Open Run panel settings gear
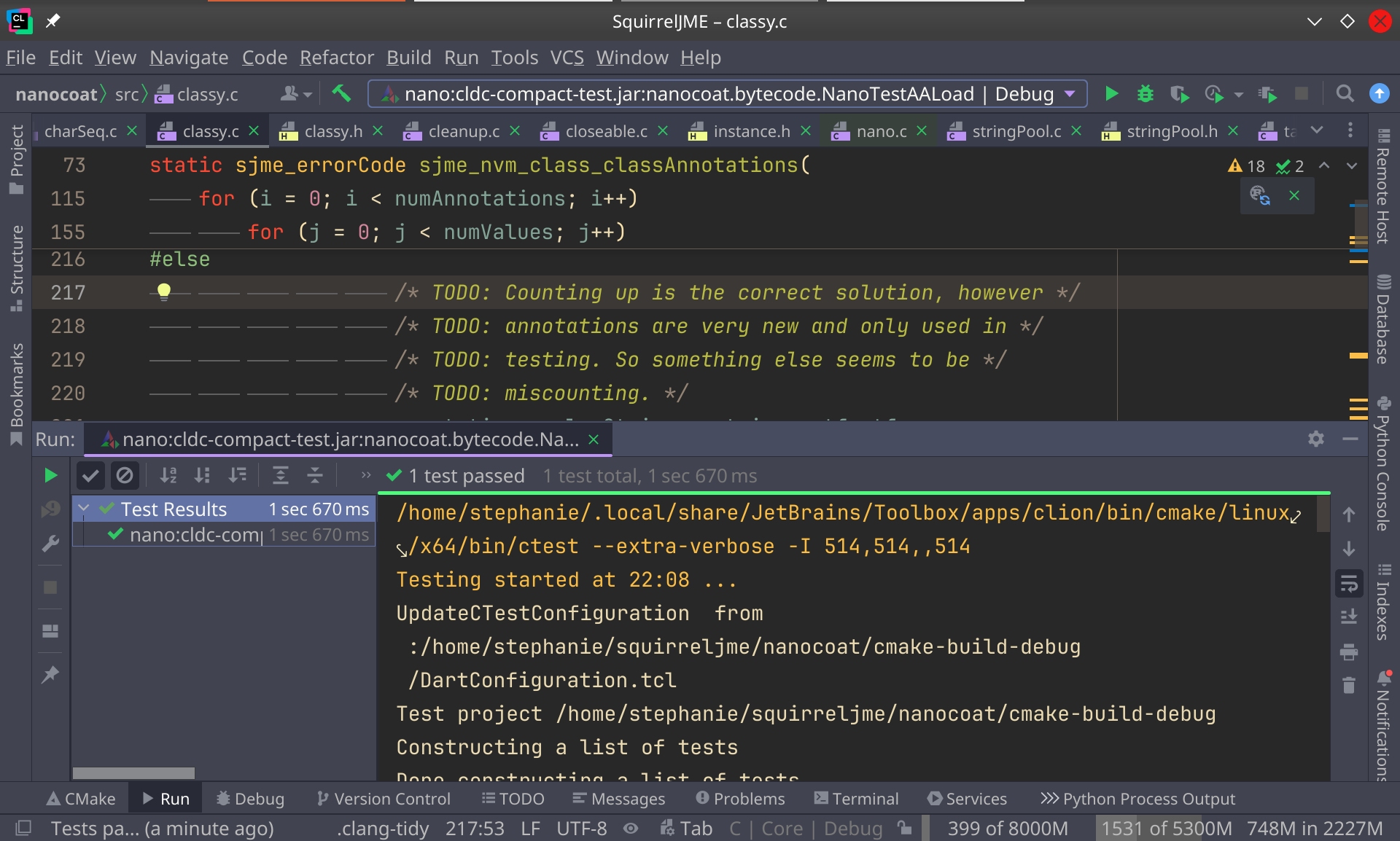 tap(1315, 439)
